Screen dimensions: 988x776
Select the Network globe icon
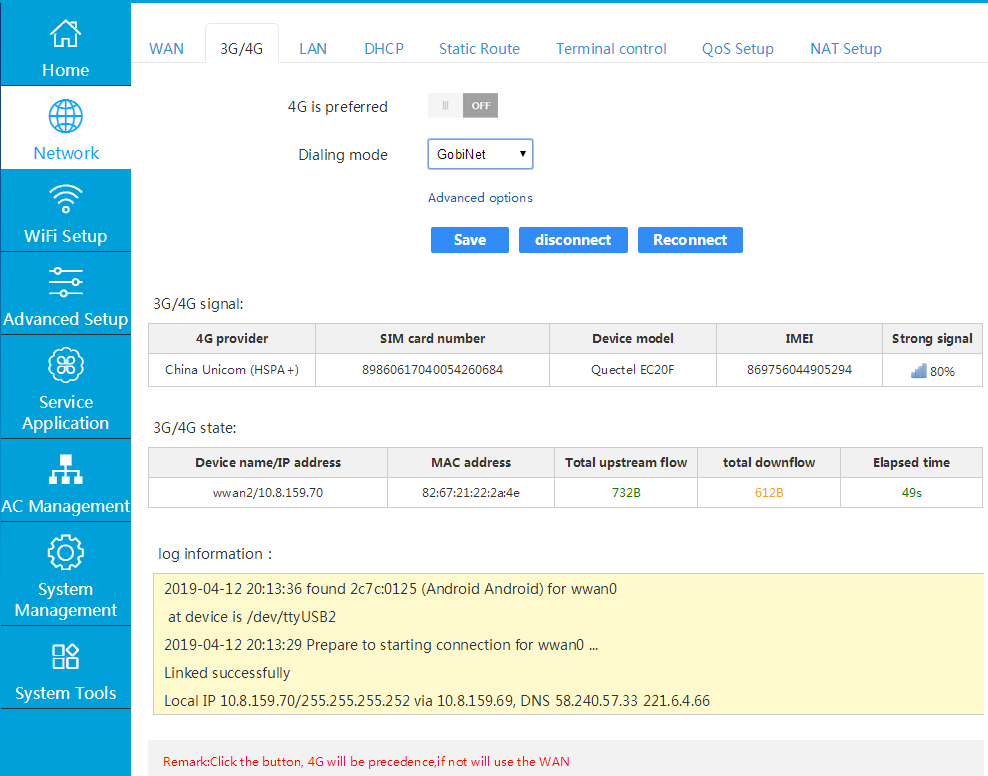(x=65, y=117)
